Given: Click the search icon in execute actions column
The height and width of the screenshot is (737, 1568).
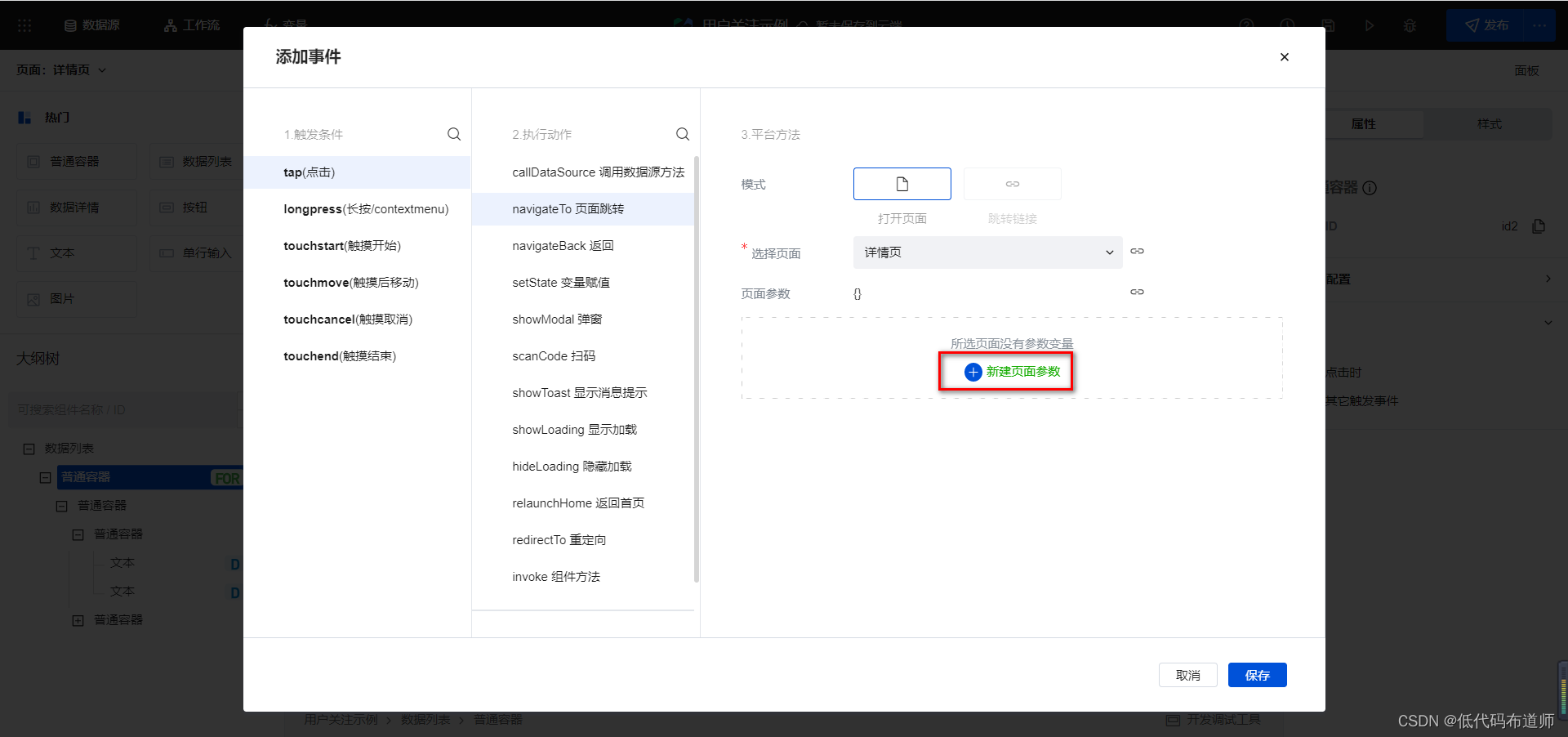Looking at the screenshot, I should [683, 134].
